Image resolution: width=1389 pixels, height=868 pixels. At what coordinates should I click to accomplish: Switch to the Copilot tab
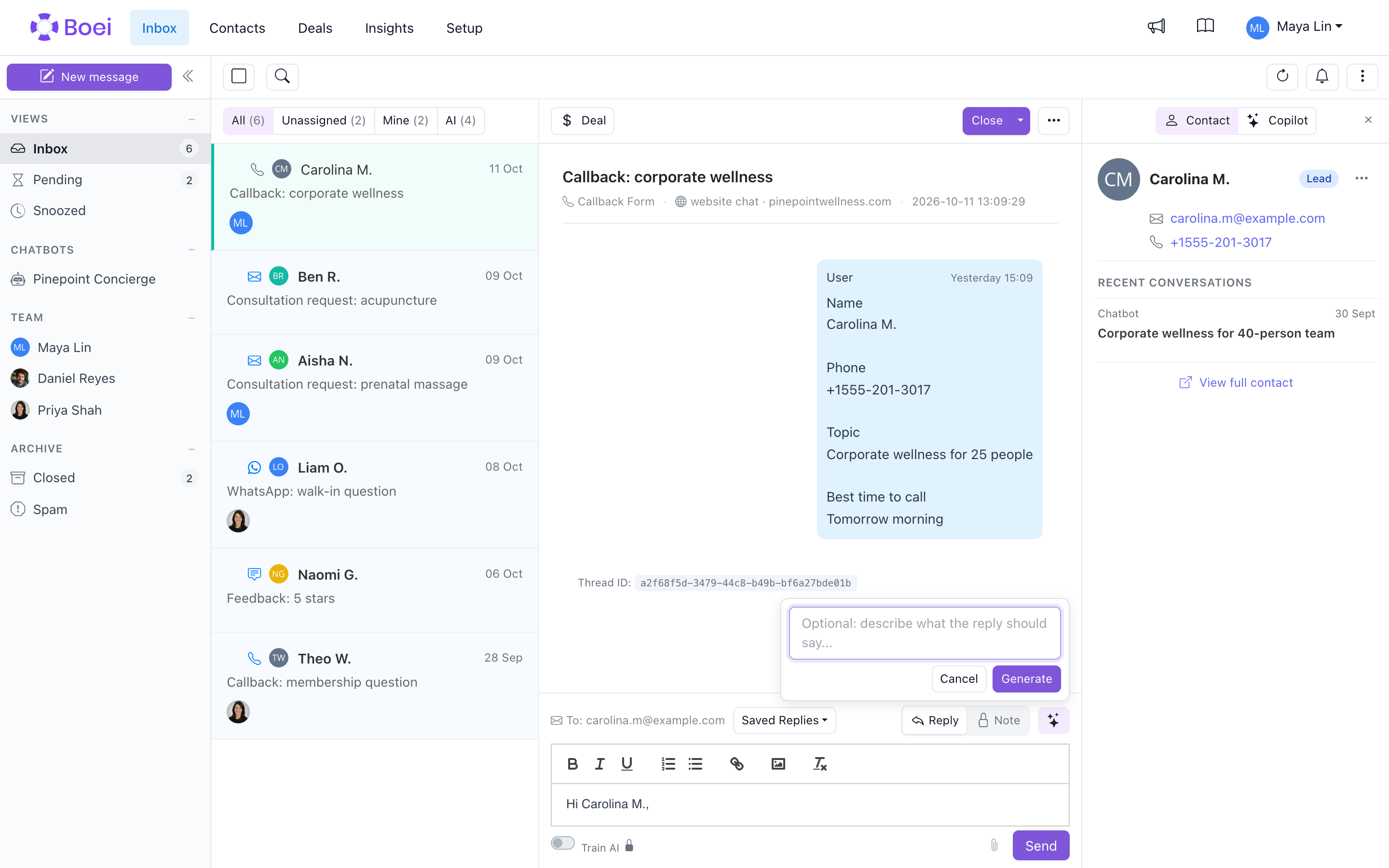(1277, 121)
